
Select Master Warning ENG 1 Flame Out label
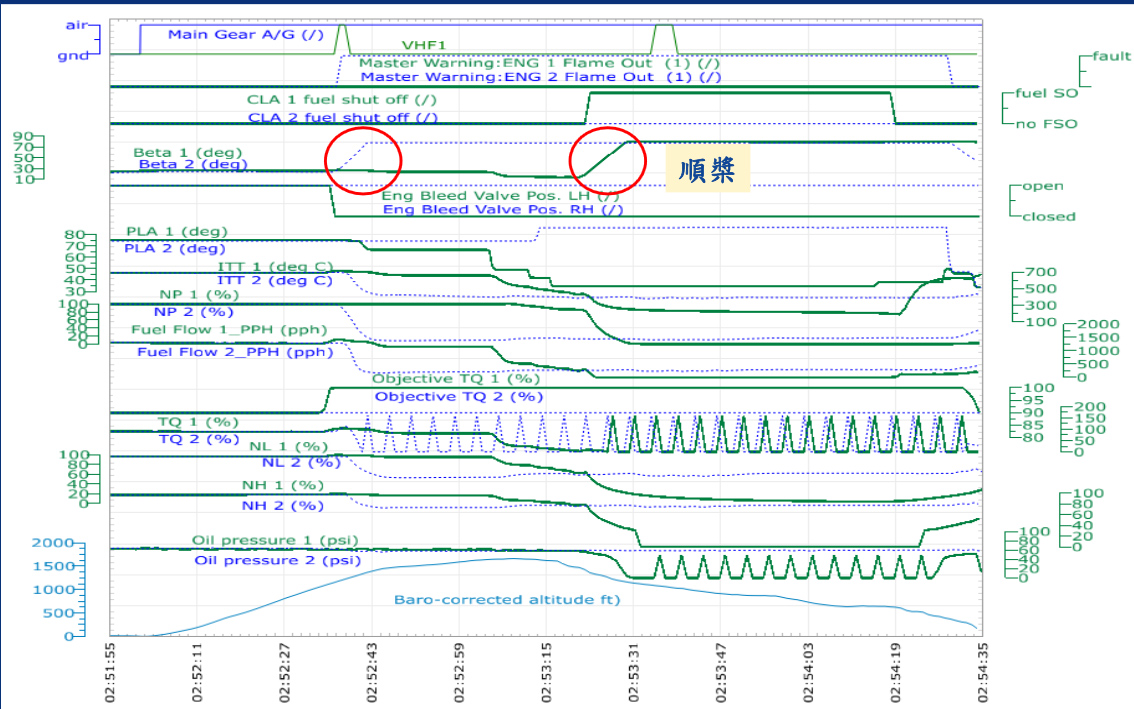pyautogui.click(x=538, y=62)
